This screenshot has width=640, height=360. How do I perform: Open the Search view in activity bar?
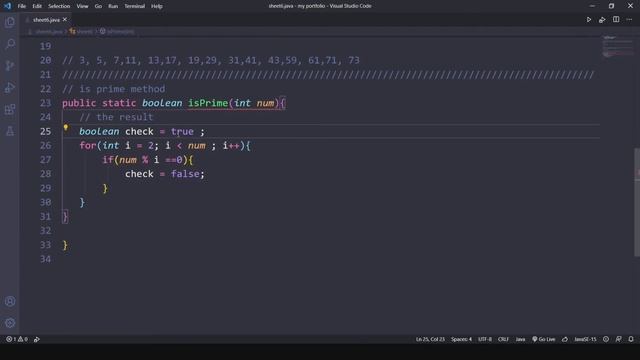point(10,44)
